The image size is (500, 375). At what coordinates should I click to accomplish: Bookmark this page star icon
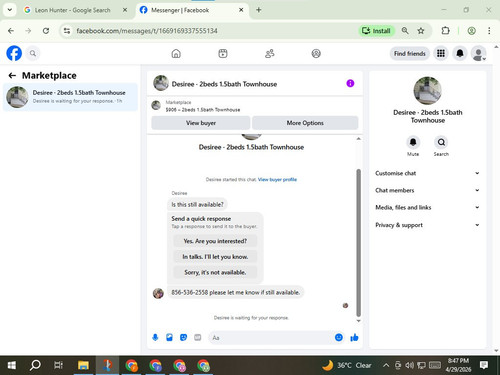pyautogui.click(x=421, y=31)
